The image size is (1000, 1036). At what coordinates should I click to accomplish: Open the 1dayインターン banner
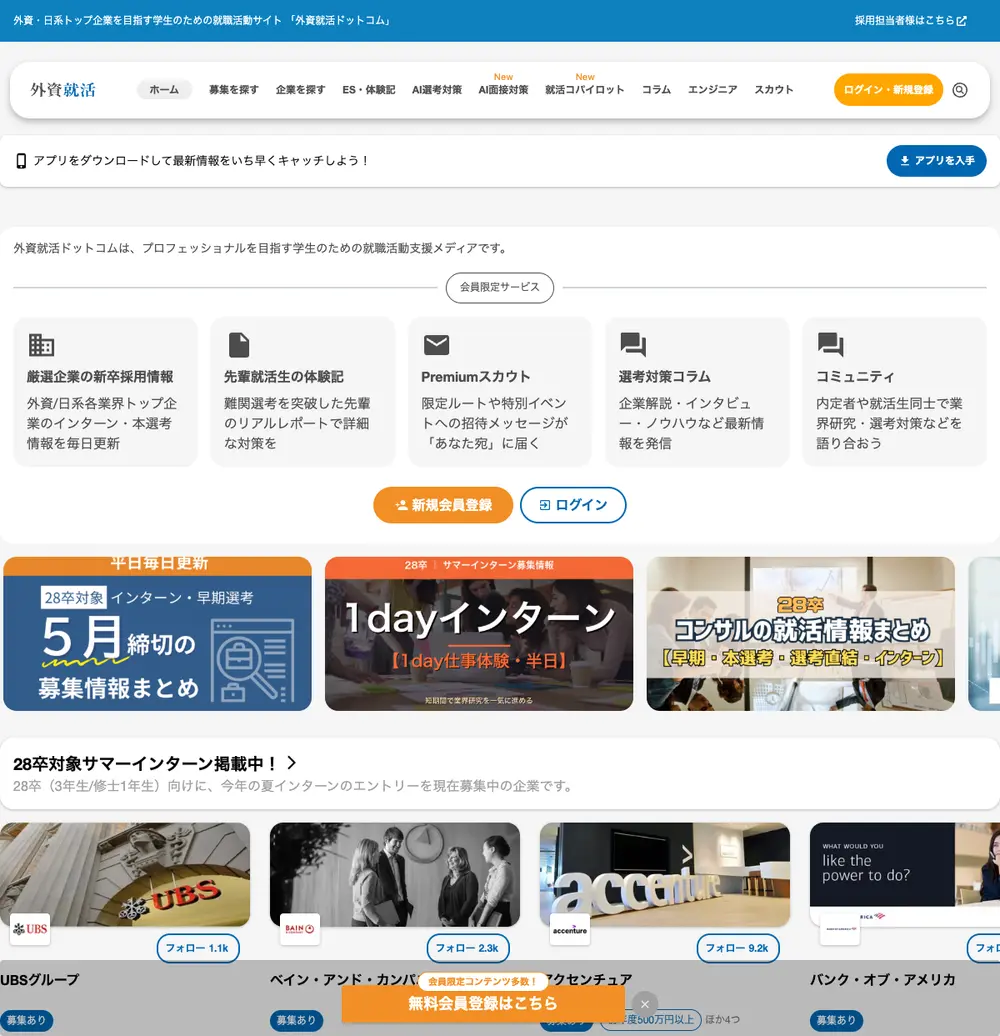[479, 634]
